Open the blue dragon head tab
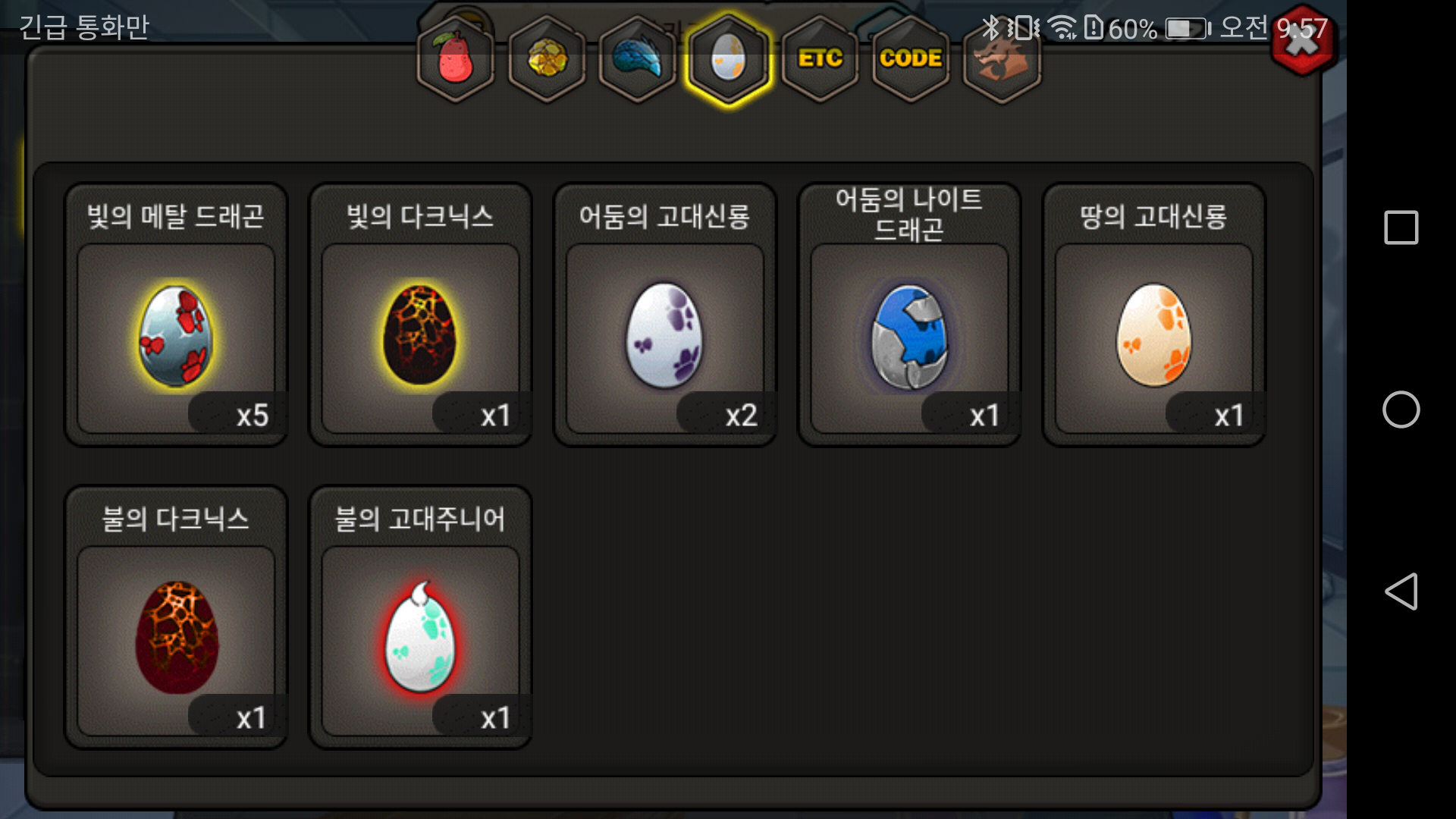Screen dimensions: 1456x819 tap(637, 59)
